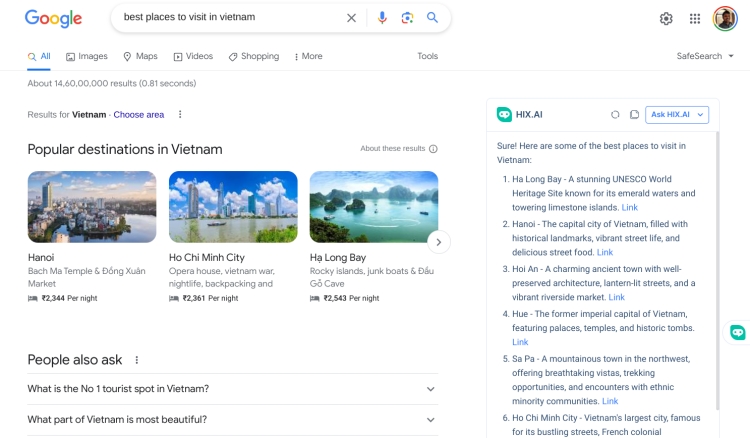750x438 pixels.
Task: Open the SafeSearch dropdown
Action: (x=705, y=56)
